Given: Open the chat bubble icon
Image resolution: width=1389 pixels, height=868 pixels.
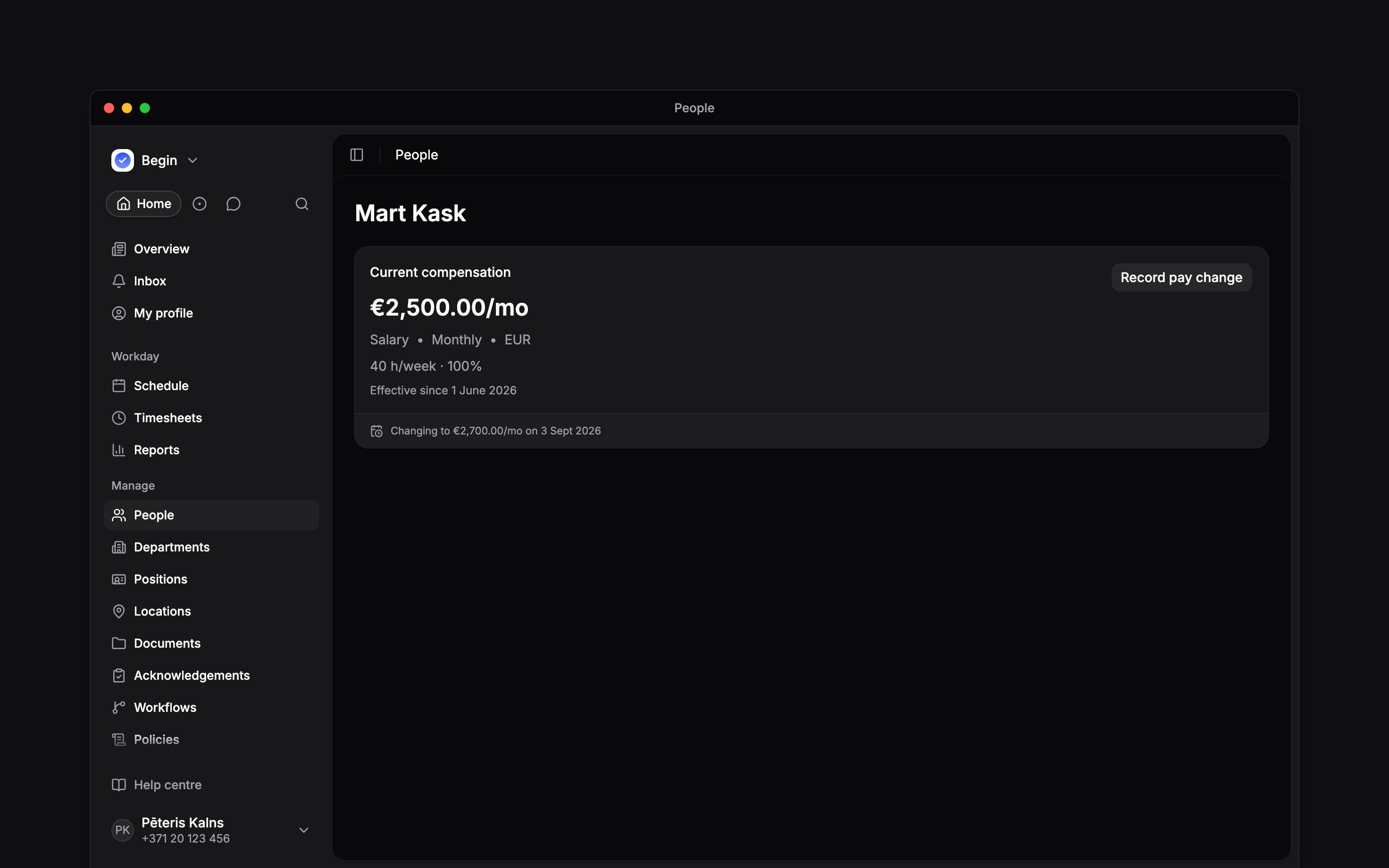Looking at the screenshot, I should click(233, 204).
